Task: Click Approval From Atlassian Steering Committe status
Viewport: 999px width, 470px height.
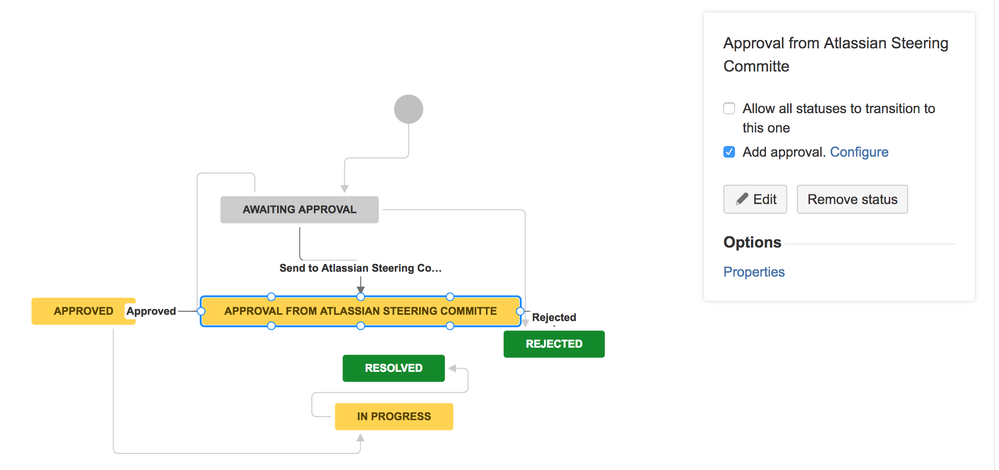Action: point(361,311)
